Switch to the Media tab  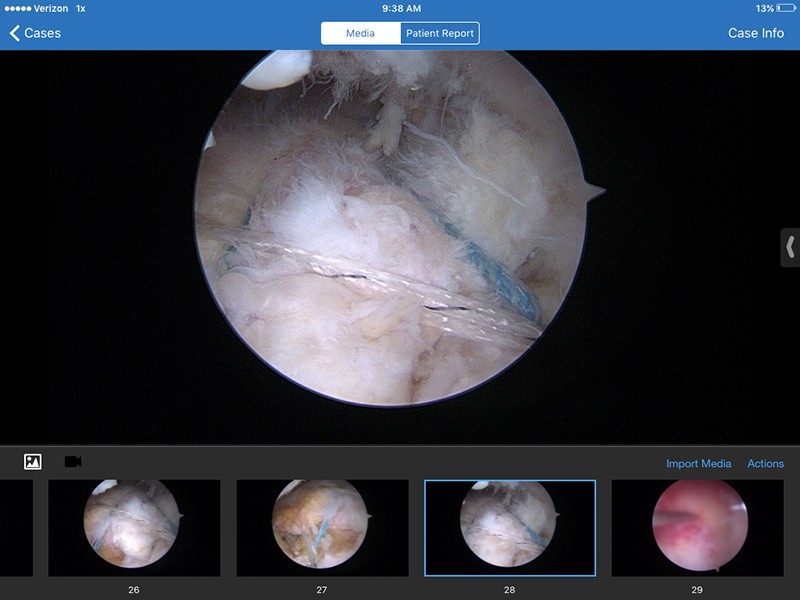(x=361, y=33)
